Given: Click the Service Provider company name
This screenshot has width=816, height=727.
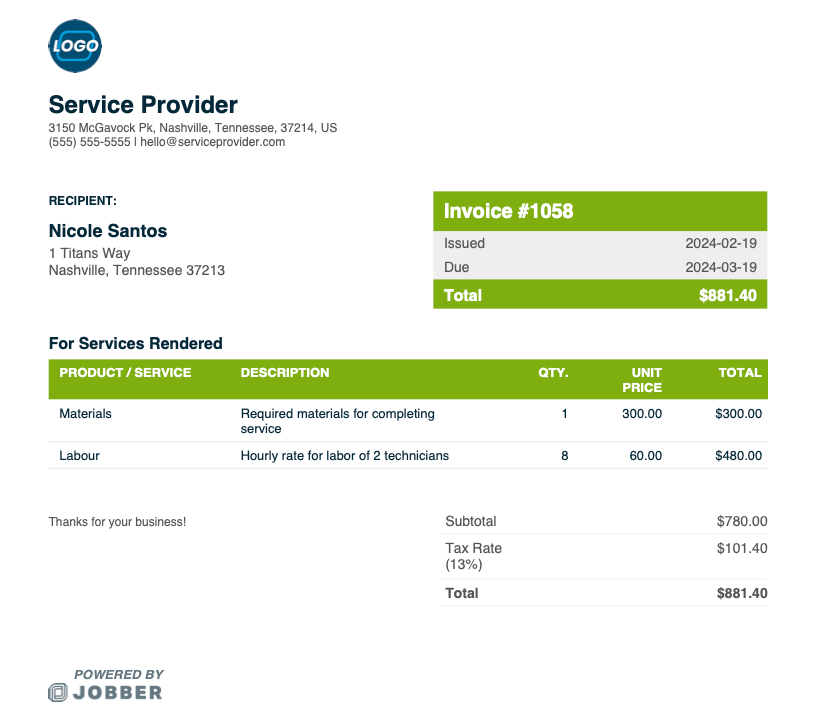Looking at the screenshot, I should (143, 104).
